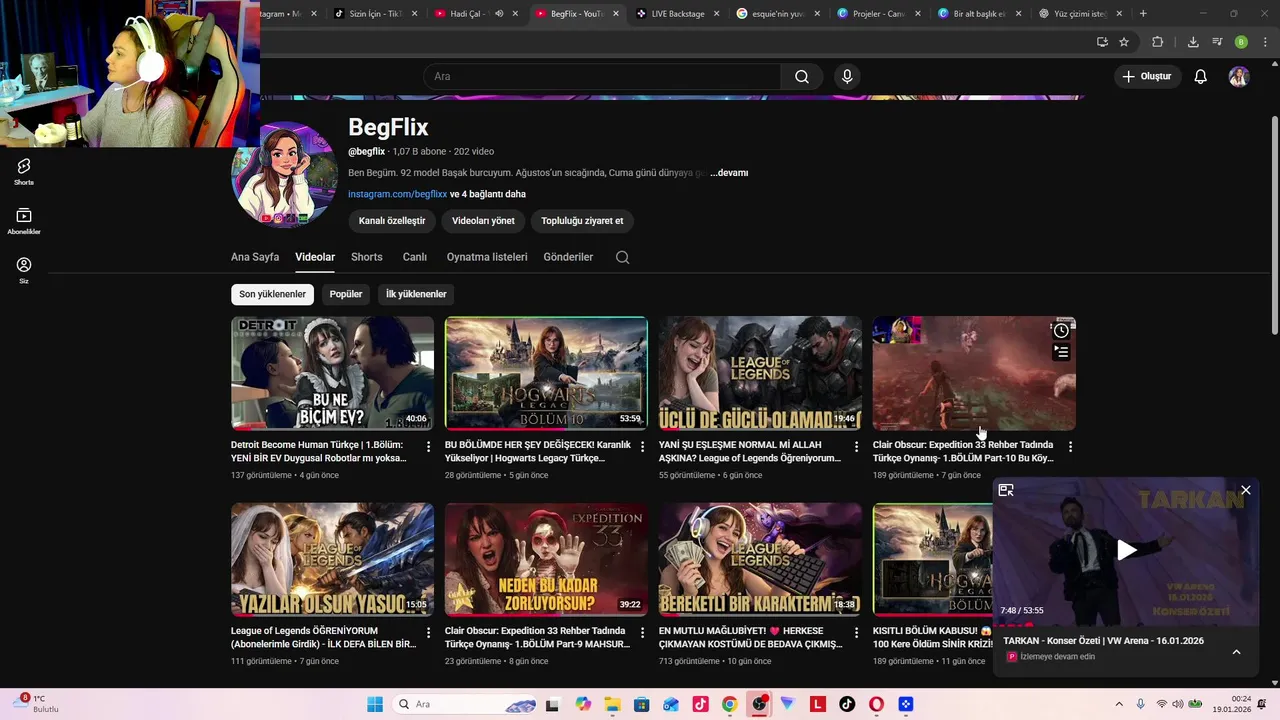The height and width of the screenshot is (720, 1280).
Task: Show hidden system tray icons
Action: pyautogui.click(x=1118, y=704)
